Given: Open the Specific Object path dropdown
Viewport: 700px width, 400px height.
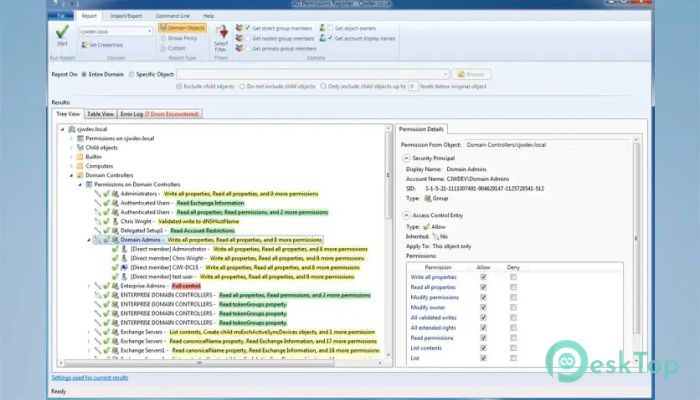Looking at the screenshot, I should pyautogui.click(x=445, y=74).
